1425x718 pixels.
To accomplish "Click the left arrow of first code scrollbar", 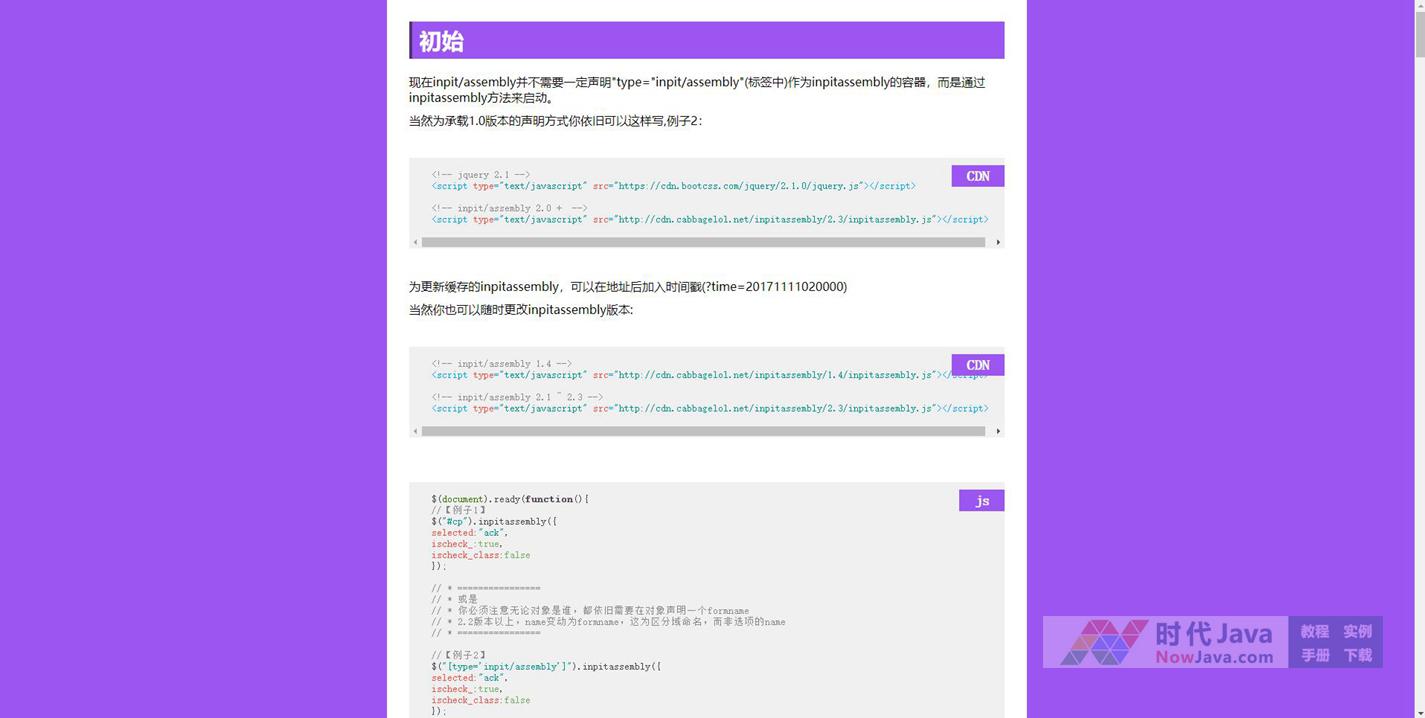I will click(x=415, y=242).
